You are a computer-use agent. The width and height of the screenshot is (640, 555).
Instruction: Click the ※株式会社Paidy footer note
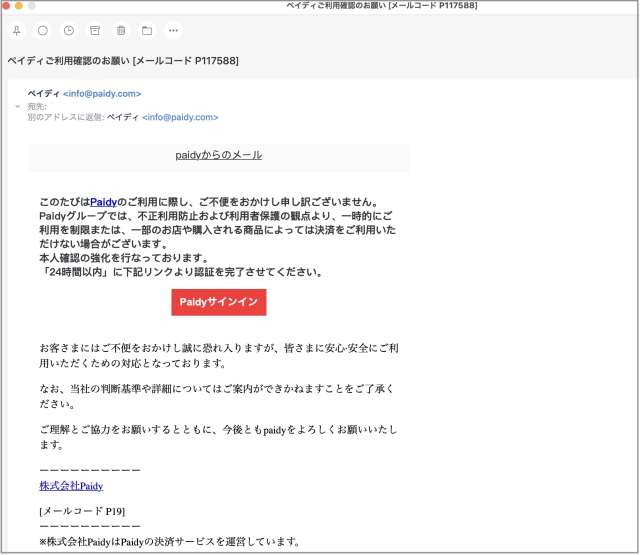click(170, 542)
